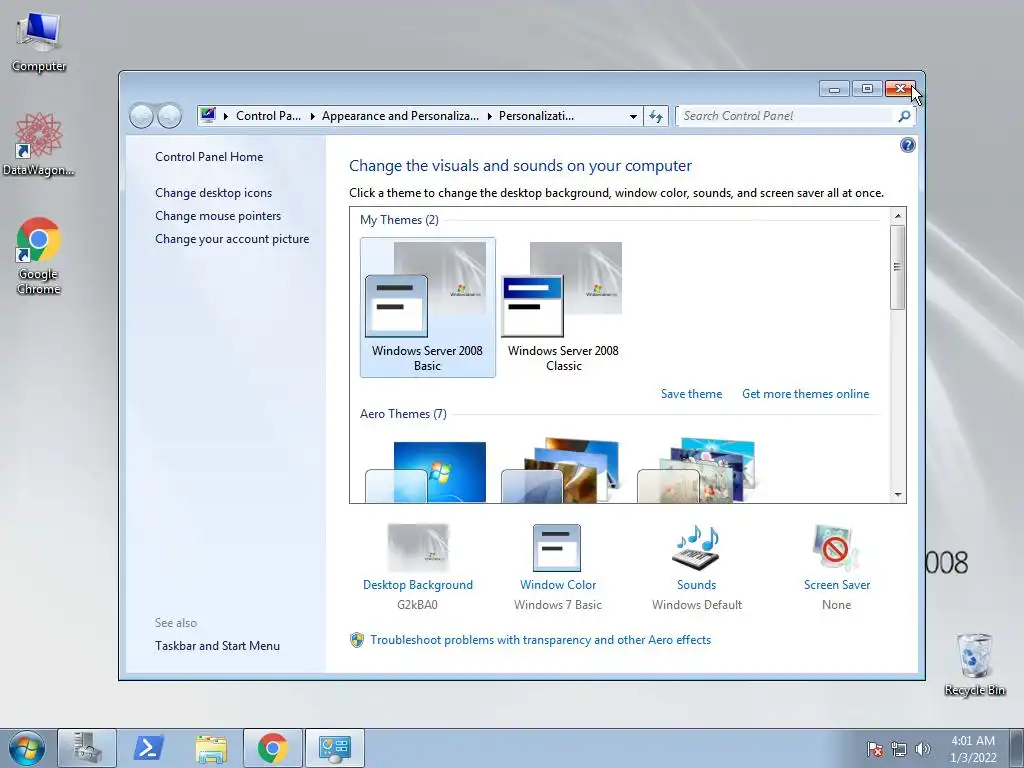Image resolution: width=1024 pixels, height=768 pixels.
Task: Click the Personalization breadcrumb
Action: pyautogui.click(x=536, y=116)
